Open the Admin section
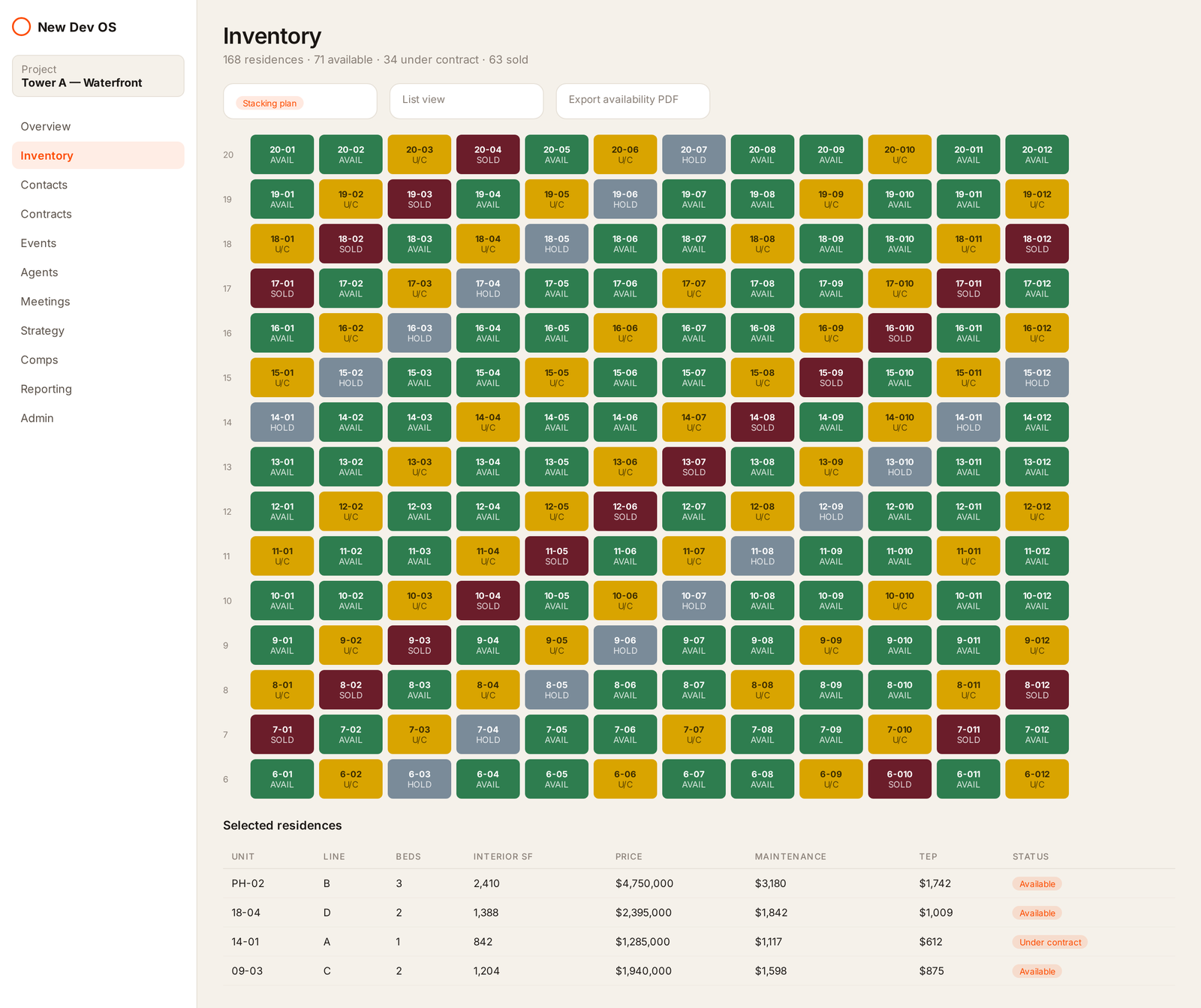 point(98,418)
